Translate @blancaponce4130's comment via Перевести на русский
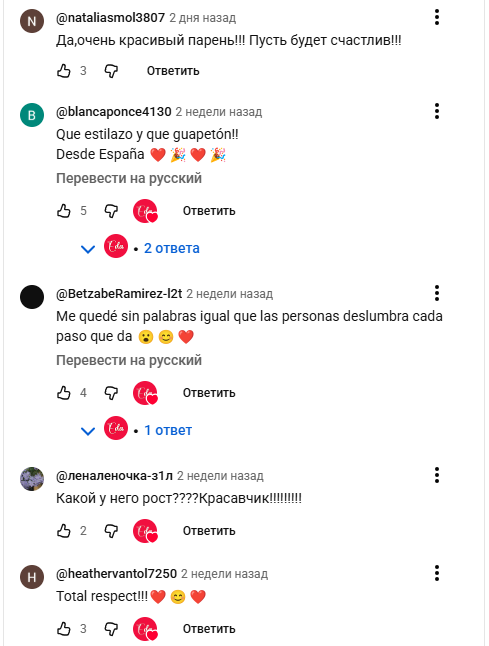The image size is (489, 646). 129,178
